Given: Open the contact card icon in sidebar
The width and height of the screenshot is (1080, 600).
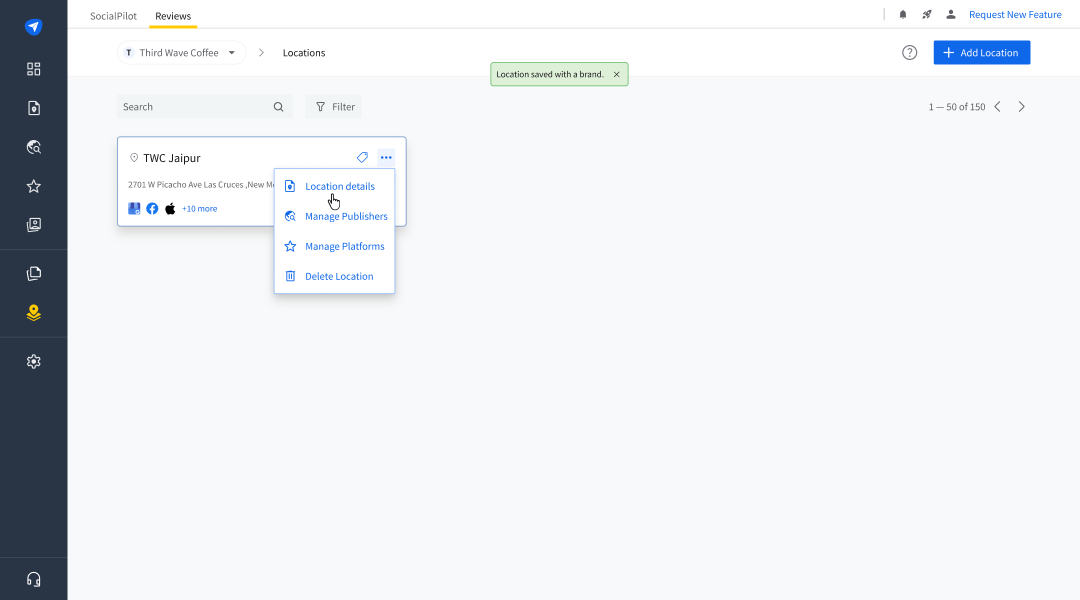Looking at the screenshot, I should (x=33, y=225).
